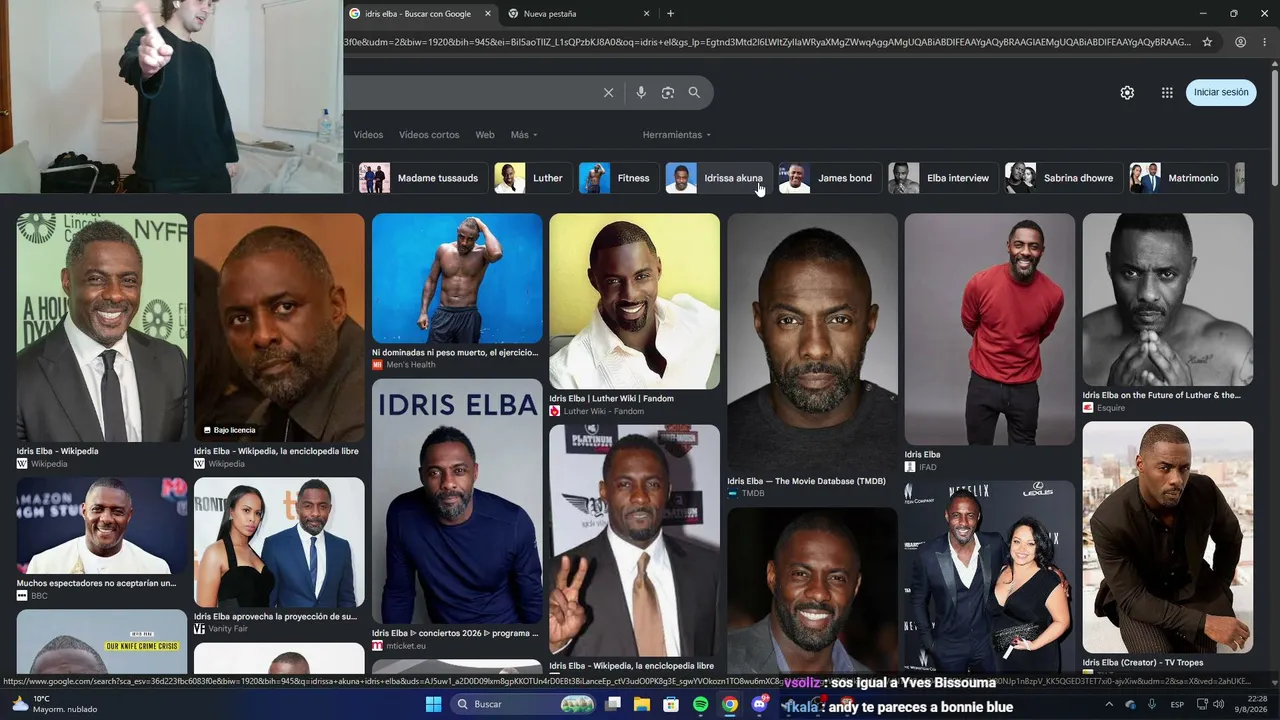Open the Chrome profile icon
The image size is (1280, 720).
click(x=1240, y=42)
